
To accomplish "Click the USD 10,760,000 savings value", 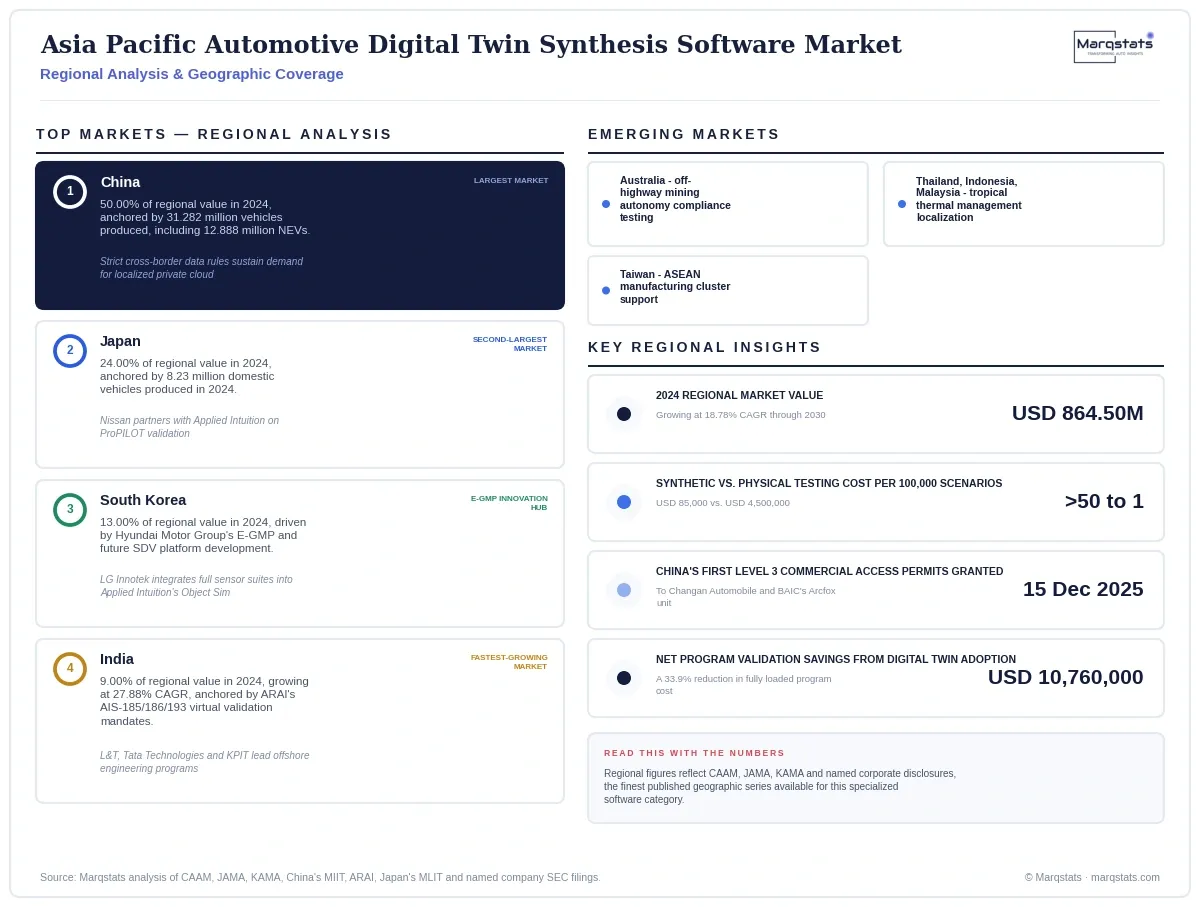I will click(1066, 677).
